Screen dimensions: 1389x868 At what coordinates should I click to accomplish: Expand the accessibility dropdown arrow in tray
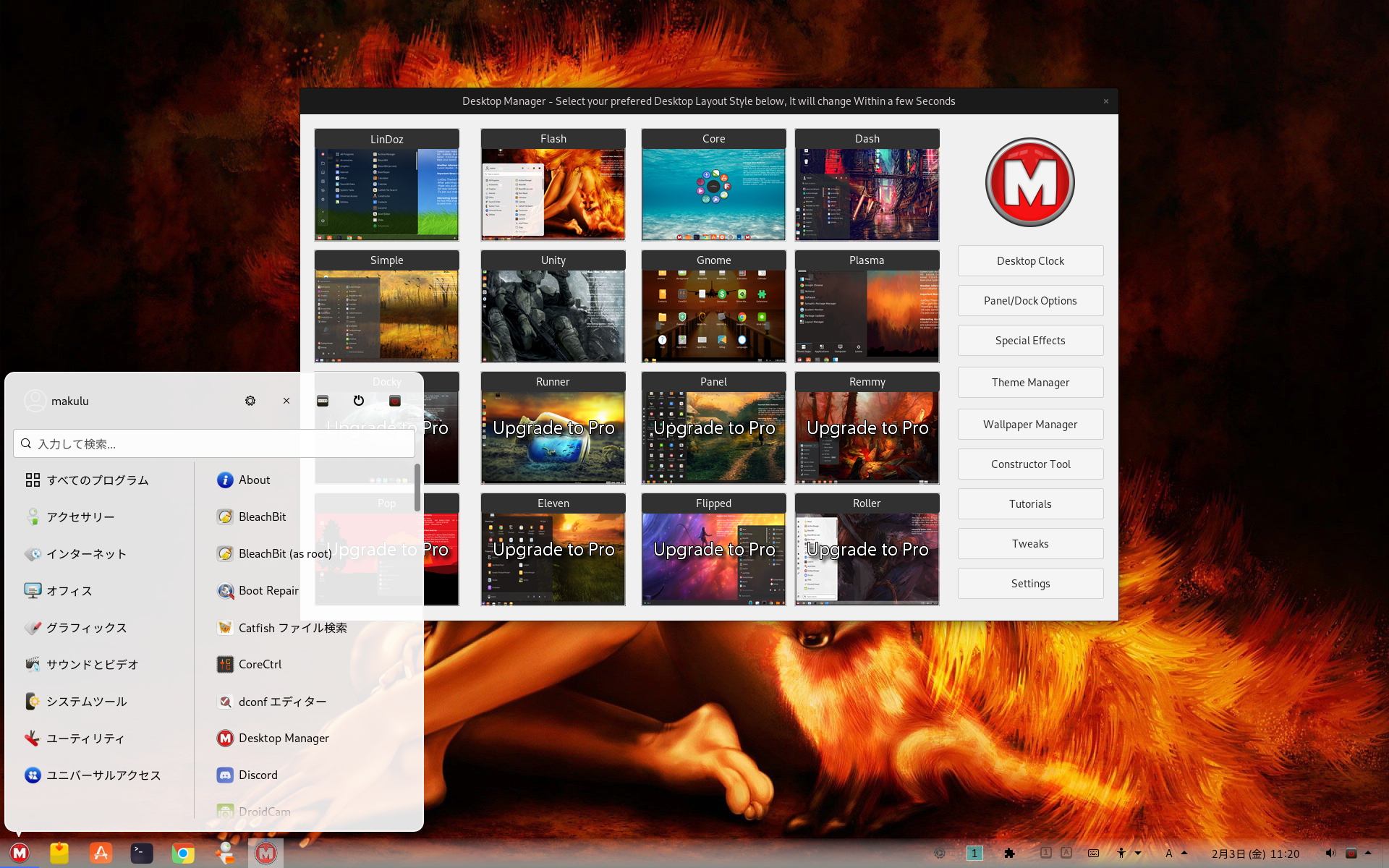coord(1138,854)
